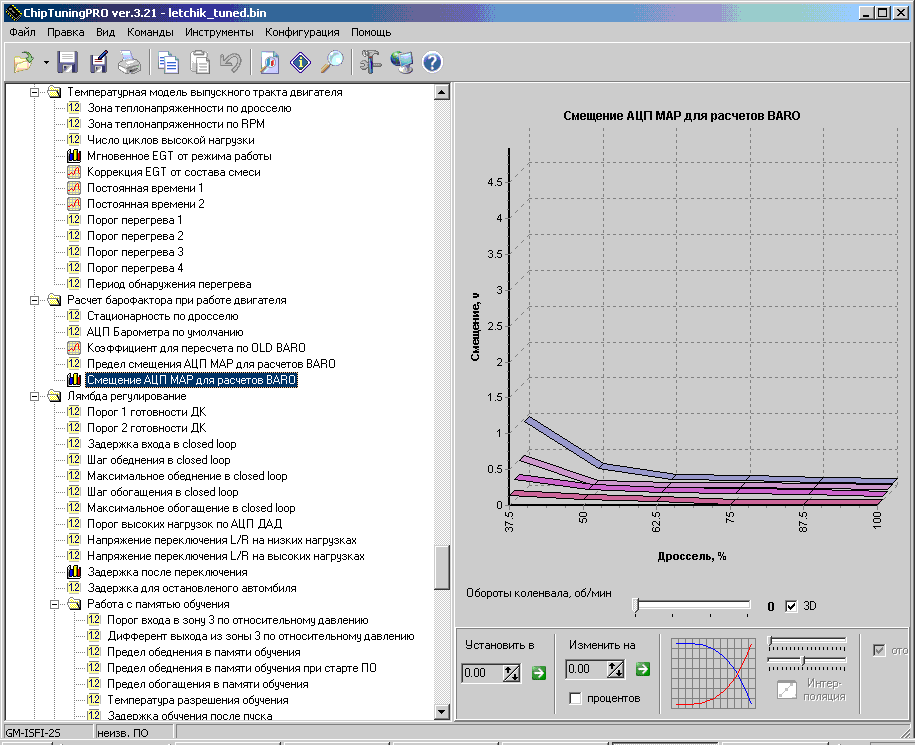Open the Конфигурация menu

click(302, 32)
